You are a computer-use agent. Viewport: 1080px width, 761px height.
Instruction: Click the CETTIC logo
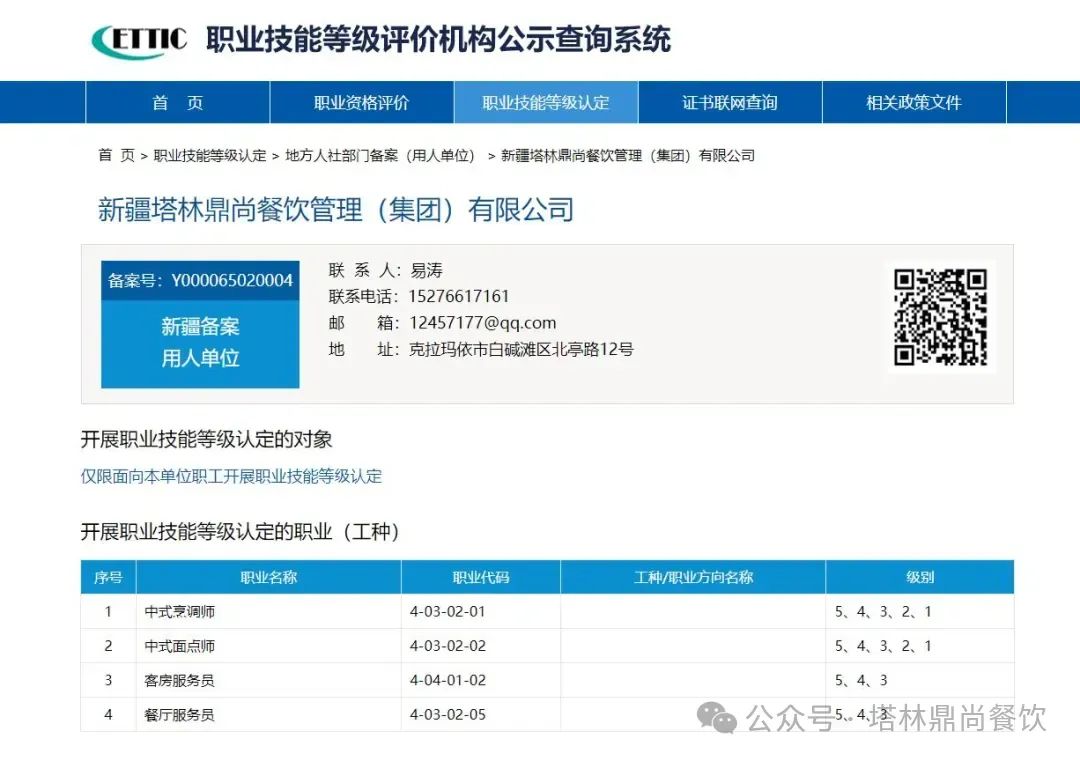pyautogui.click(x=139, y=41)
